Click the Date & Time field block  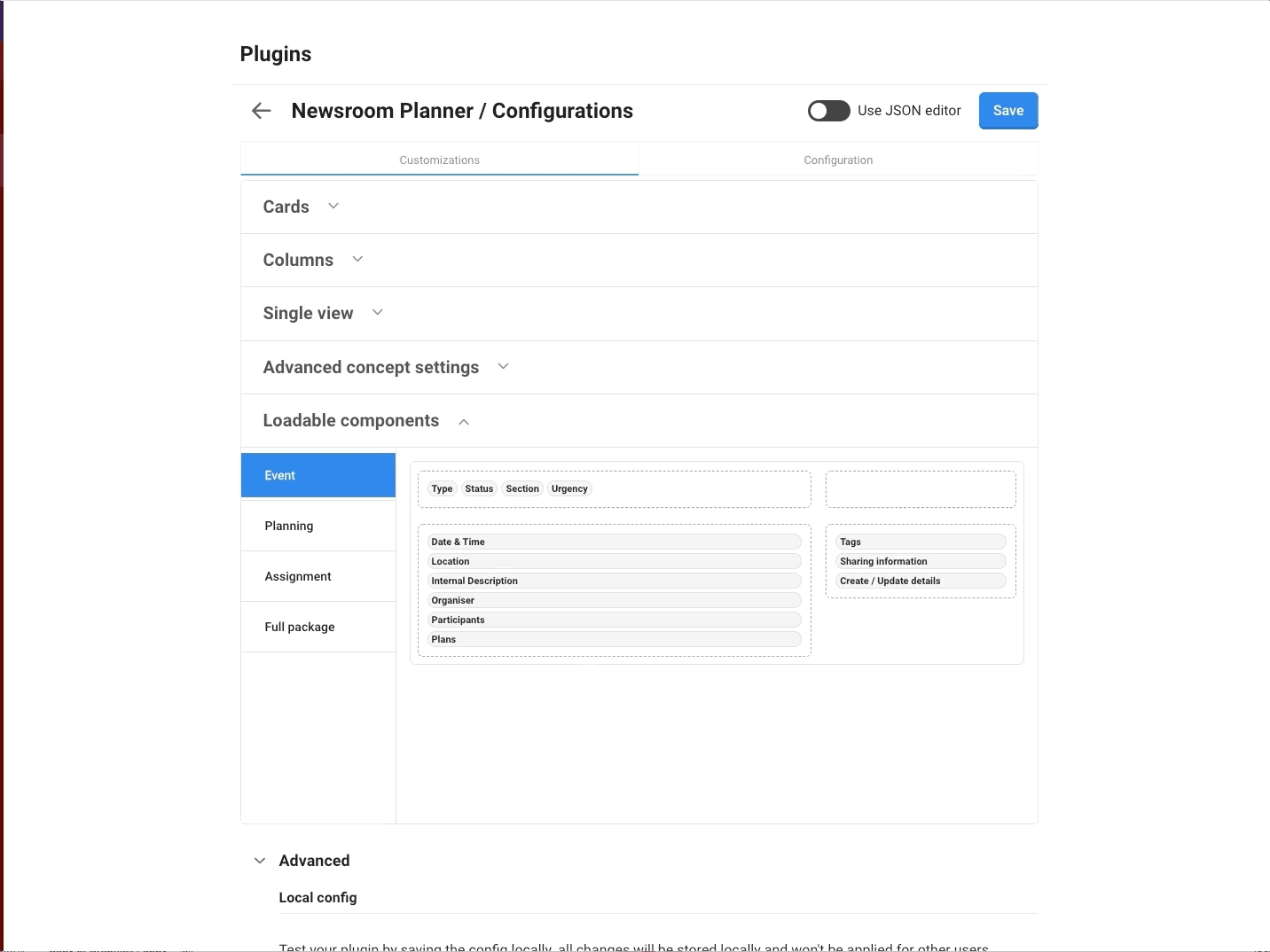point(614,542)
